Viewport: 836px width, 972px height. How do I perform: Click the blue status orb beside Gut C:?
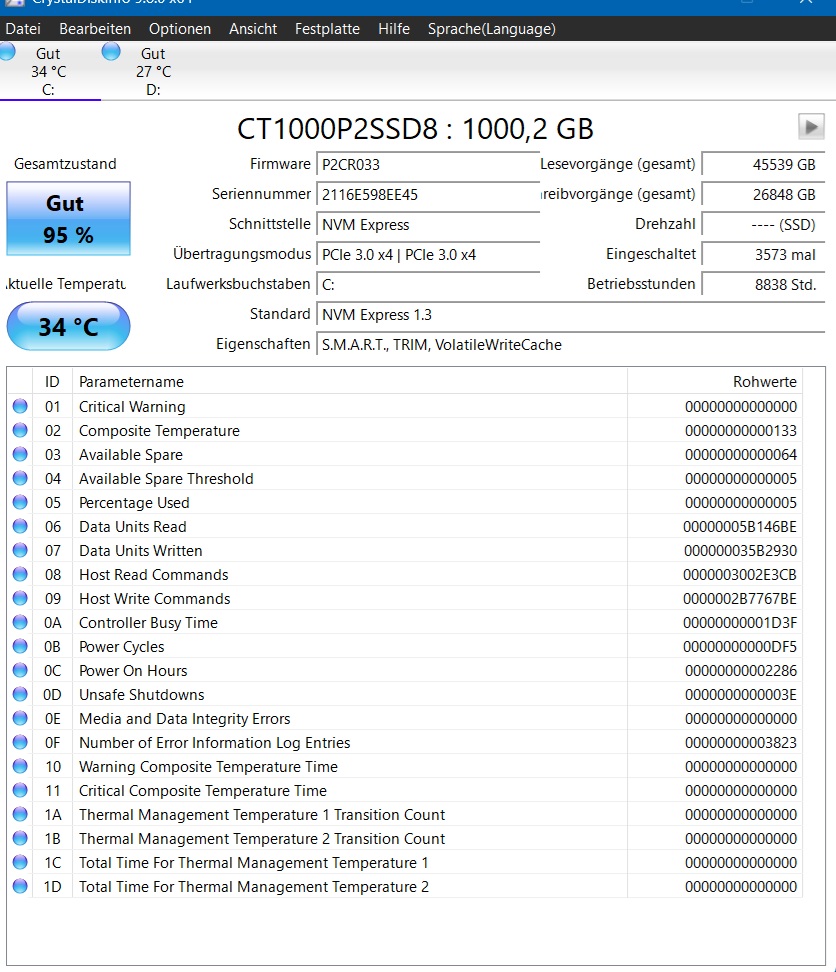7,51
